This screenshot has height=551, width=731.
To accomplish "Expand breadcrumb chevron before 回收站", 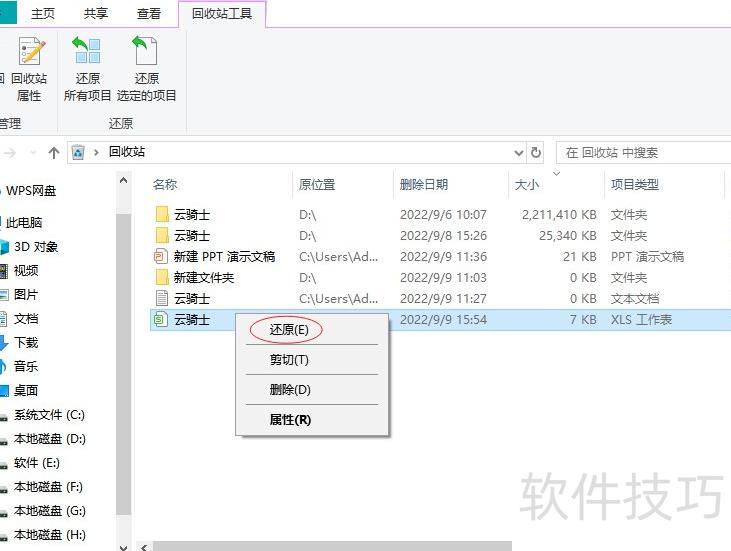I will (x=96, y=152).
